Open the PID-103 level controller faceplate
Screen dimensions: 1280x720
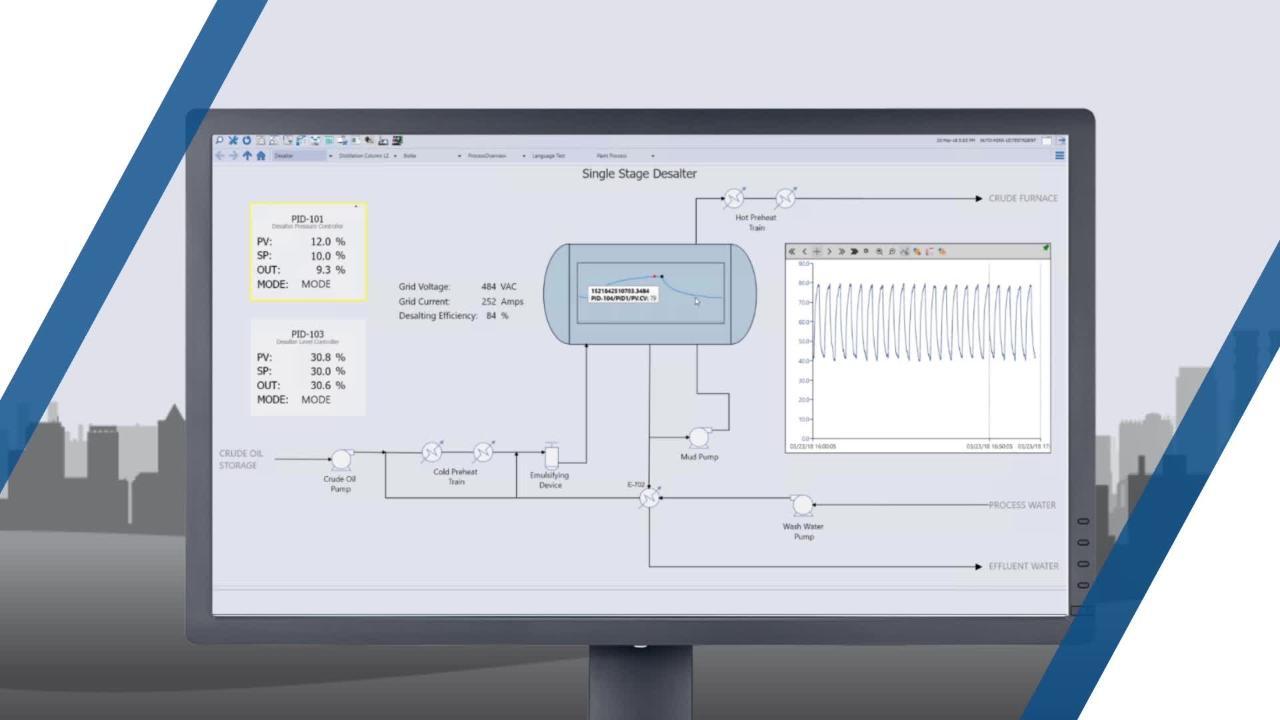[x=308, y=366]
